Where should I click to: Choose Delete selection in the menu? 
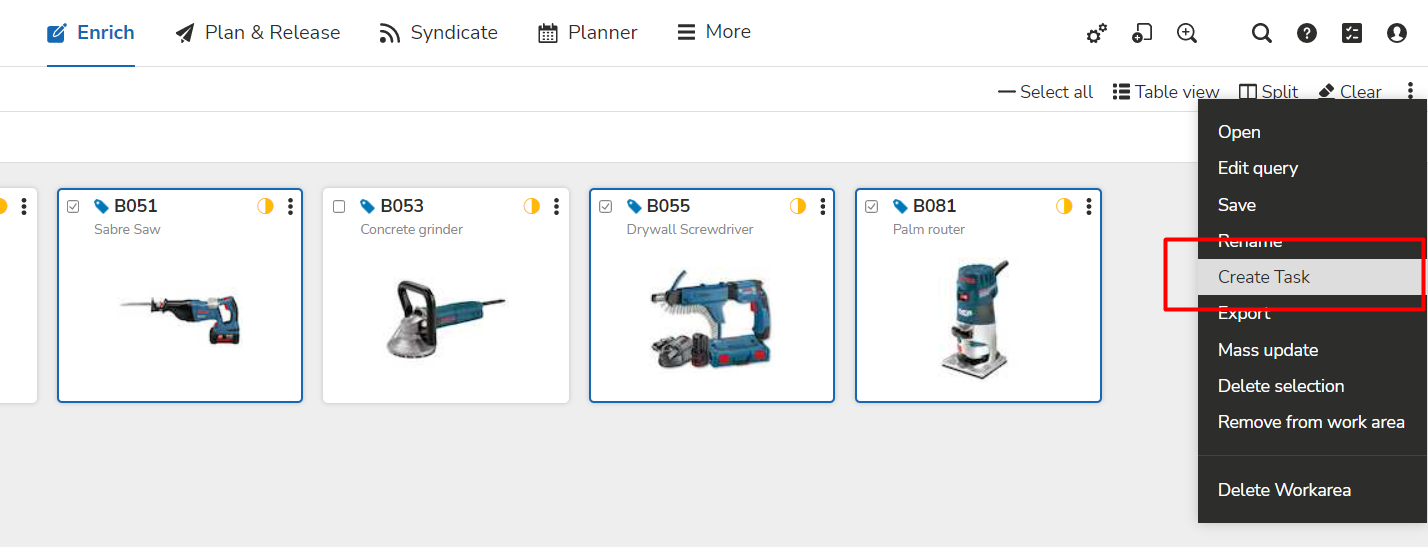[1281, 386]
